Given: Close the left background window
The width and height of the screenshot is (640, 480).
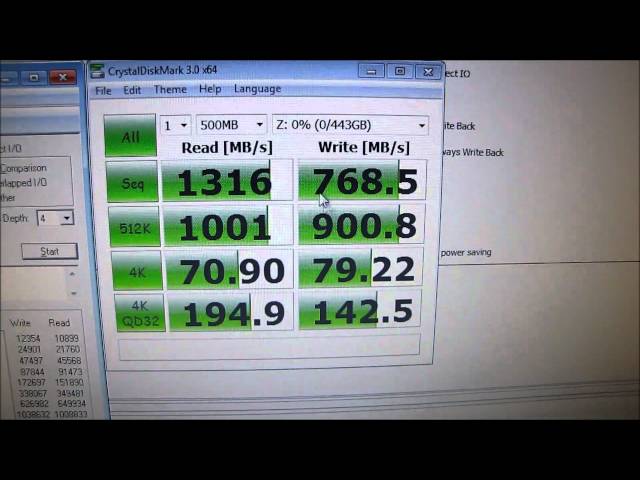Looking at the screenshot, I should (x=62, y=77).
